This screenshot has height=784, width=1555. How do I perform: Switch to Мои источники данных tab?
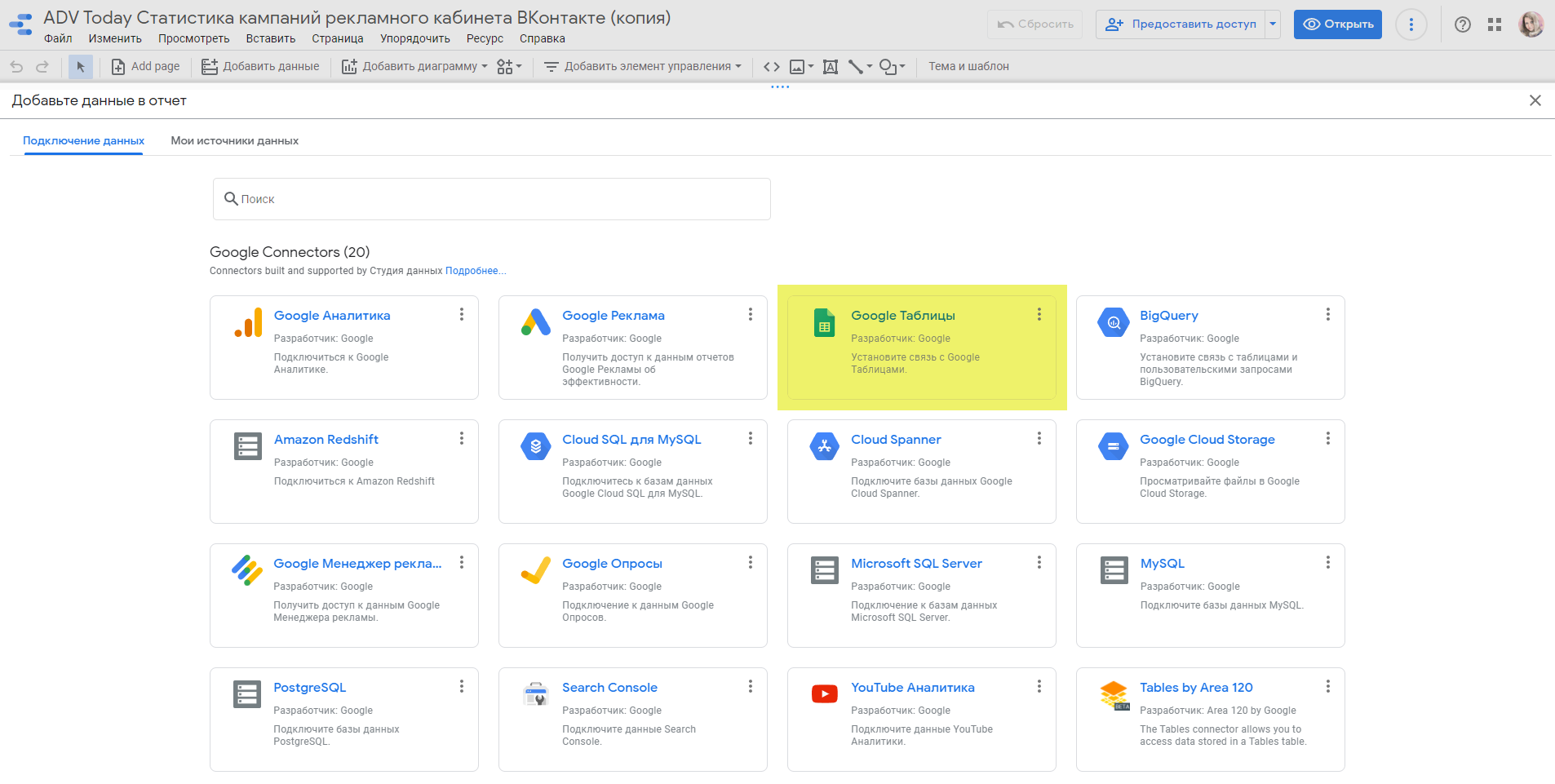tap(234, 141)
